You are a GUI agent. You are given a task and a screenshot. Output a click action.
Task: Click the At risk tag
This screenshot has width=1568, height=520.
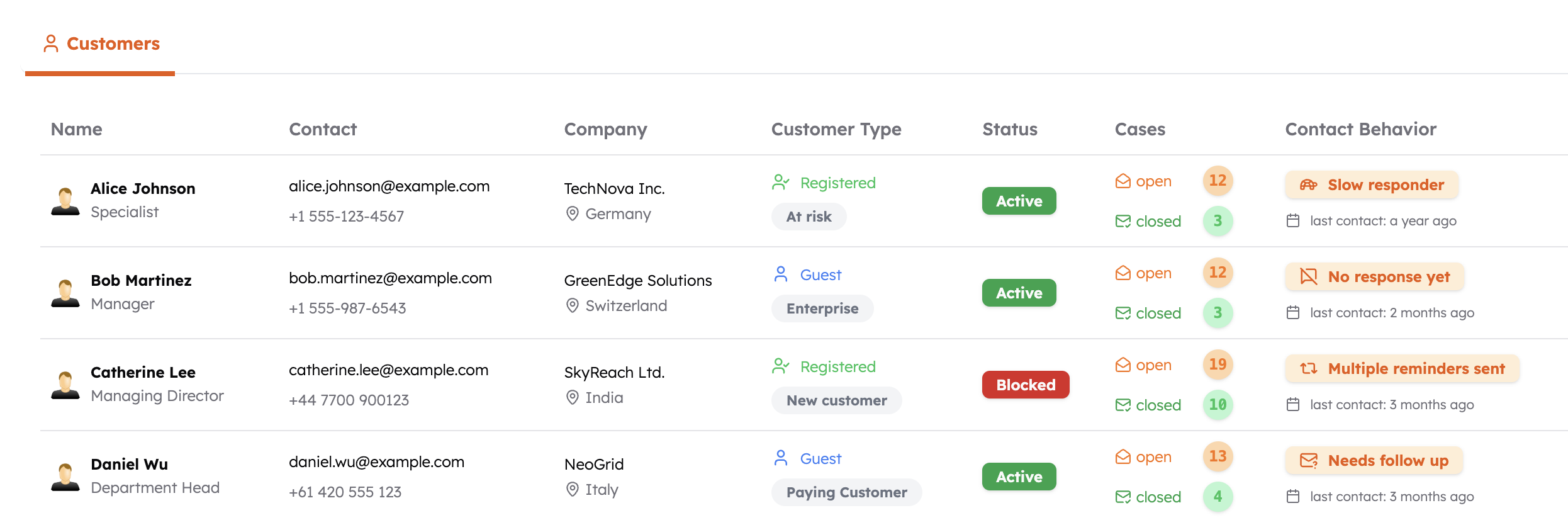[x=809, y=217]
